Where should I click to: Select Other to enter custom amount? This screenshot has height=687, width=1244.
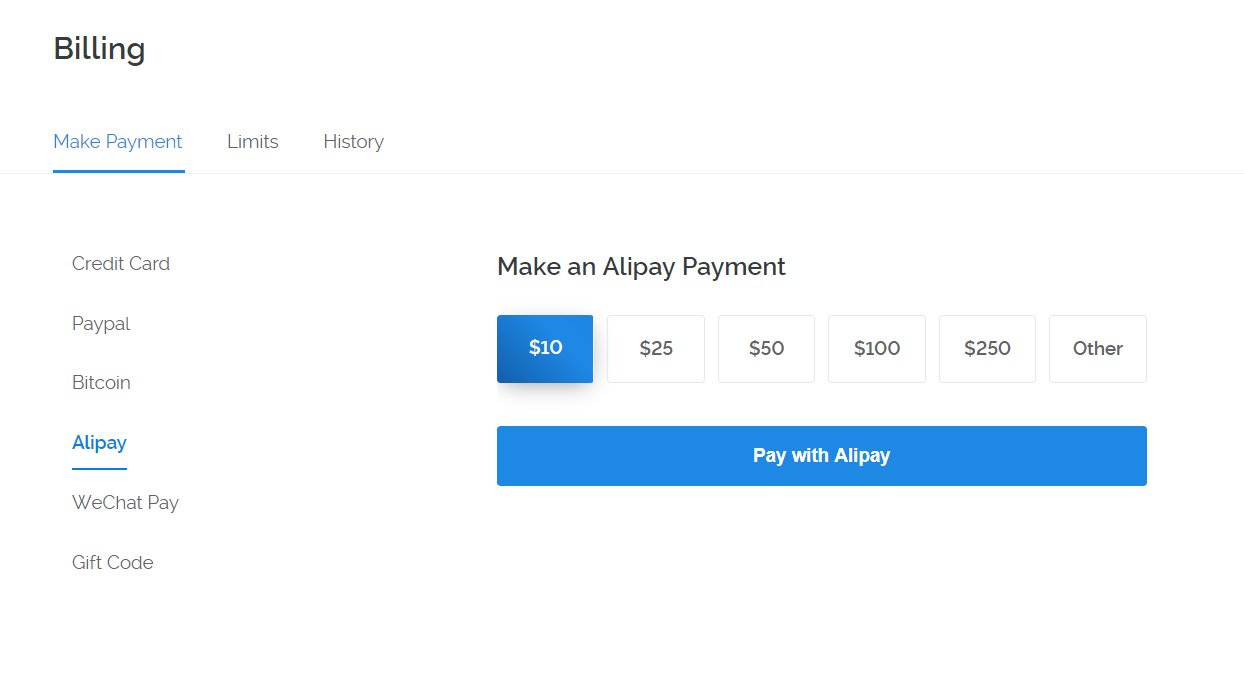pos(1097,349)
